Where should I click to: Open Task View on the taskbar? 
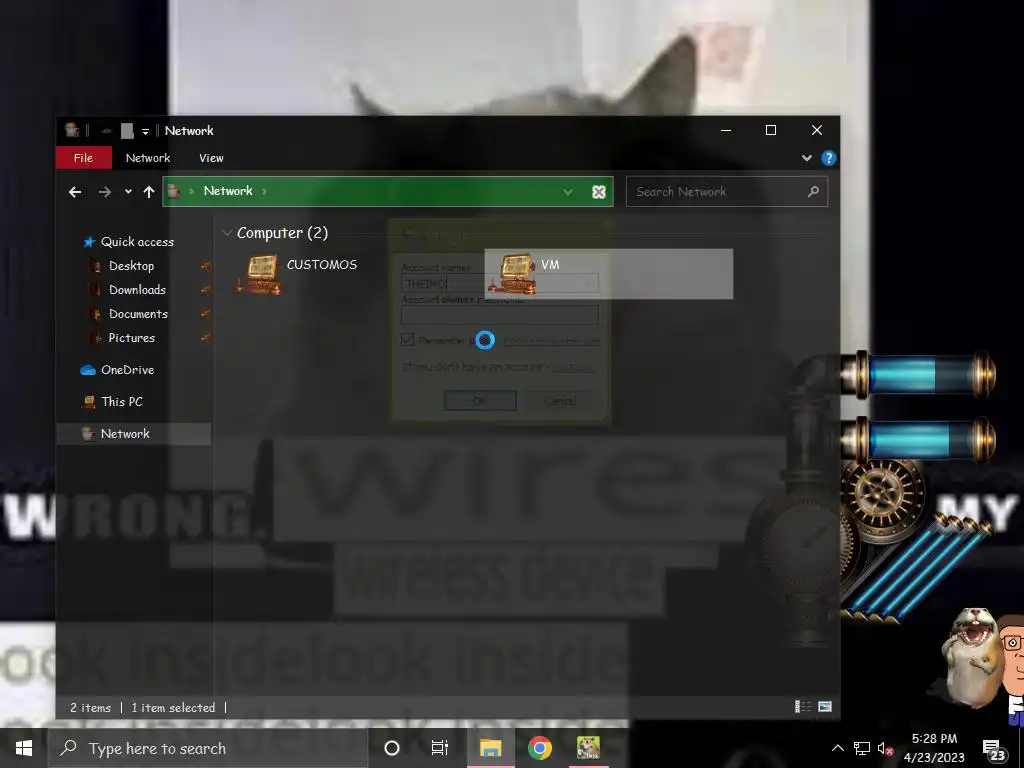pos(440,748)
